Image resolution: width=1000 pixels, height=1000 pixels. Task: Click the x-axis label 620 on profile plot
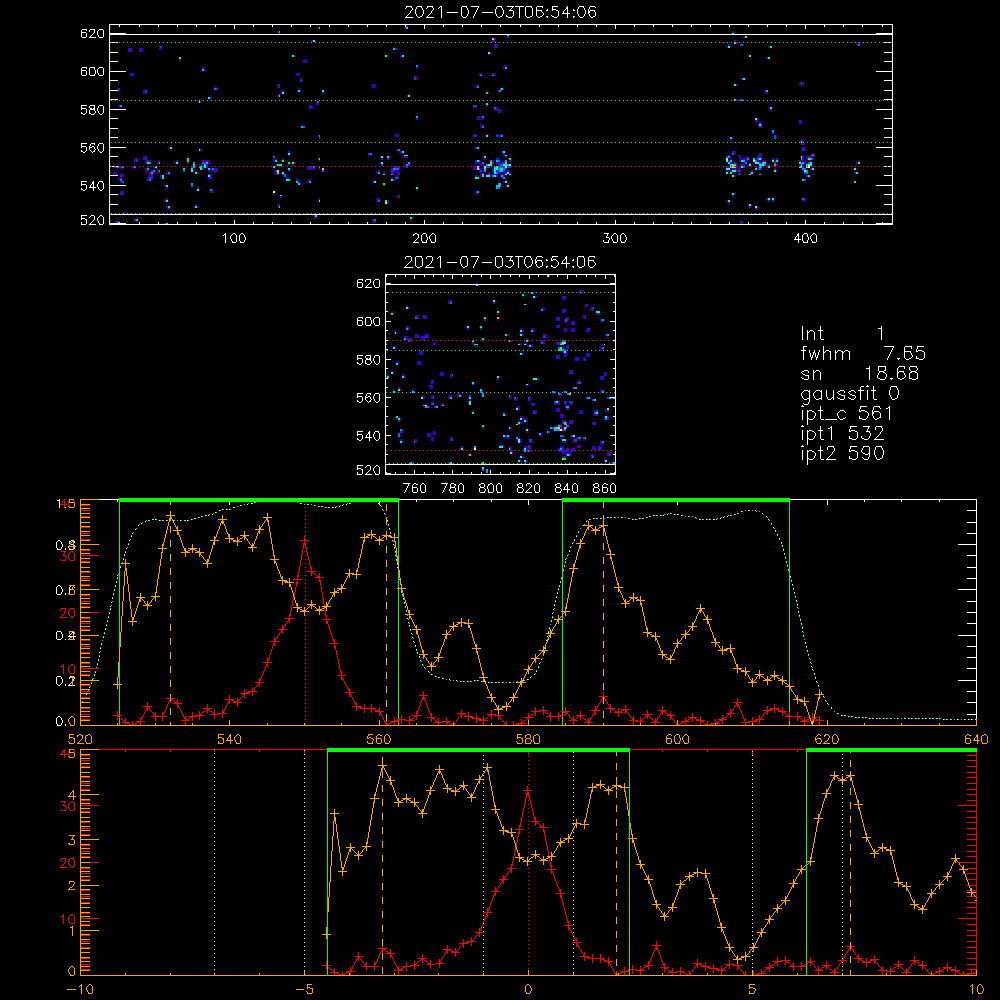click(827, 739)
